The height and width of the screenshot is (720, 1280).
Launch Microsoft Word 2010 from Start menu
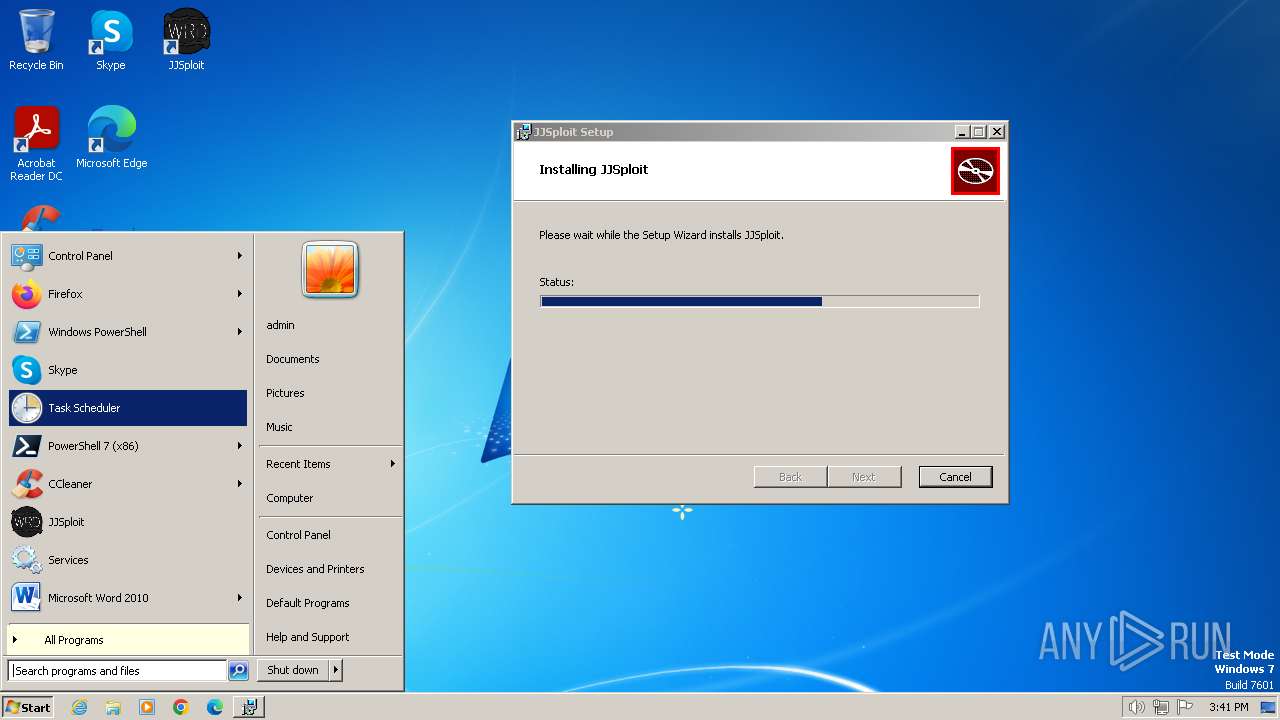tap(128, 598)
